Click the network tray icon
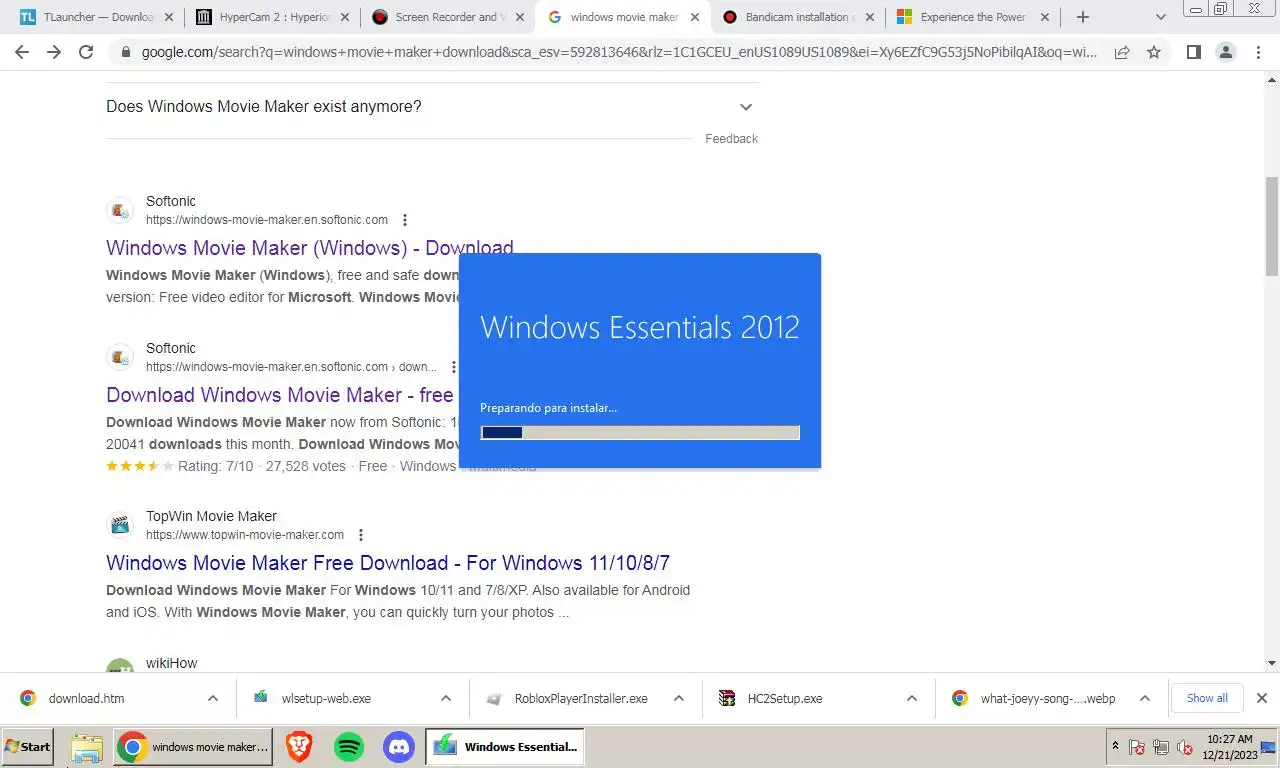Image resolution: width=1280 pixels, height=768 pixels. [x=1161, y=747]
